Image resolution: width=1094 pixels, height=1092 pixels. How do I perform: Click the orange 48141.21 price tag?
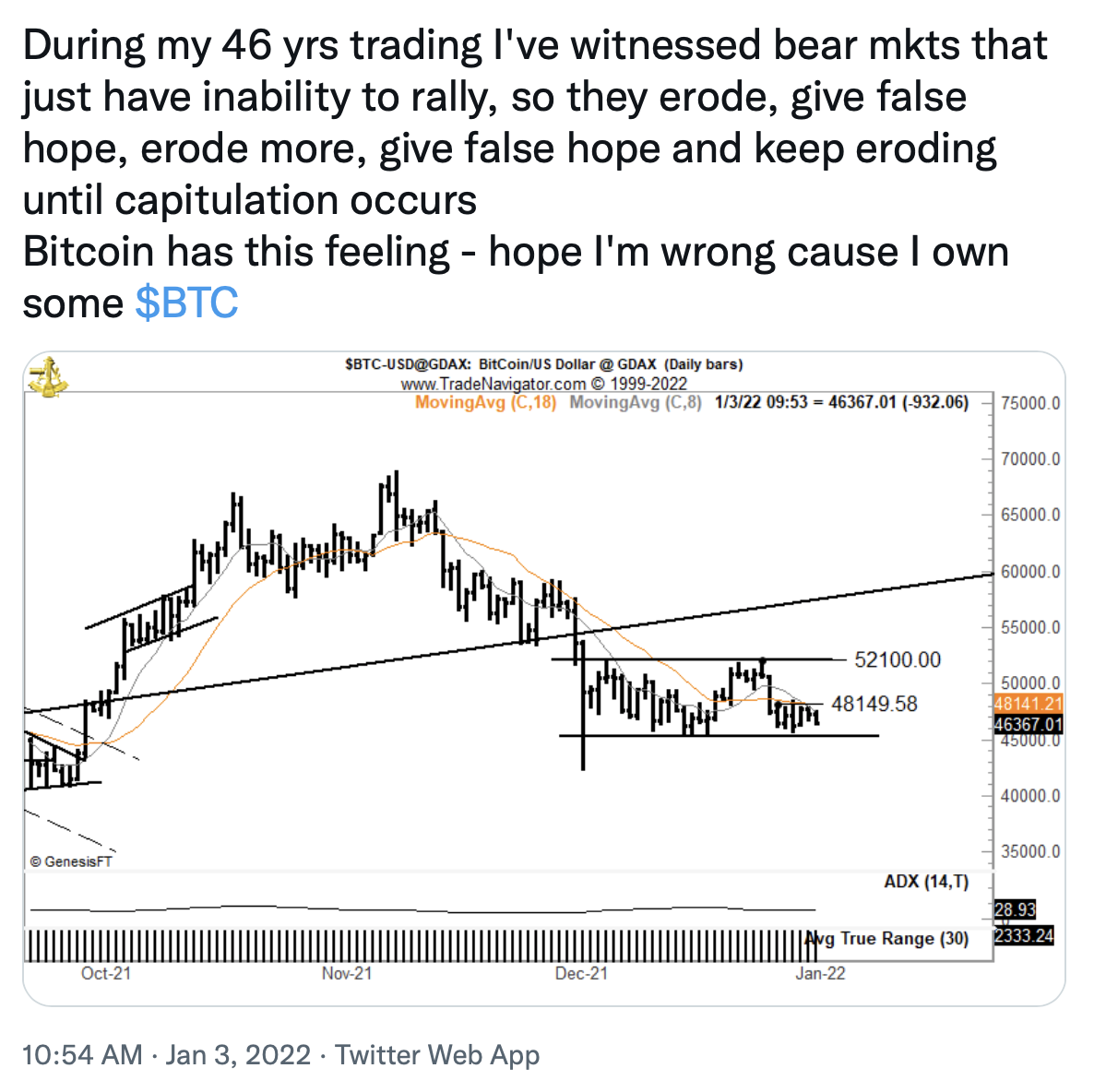(x=1029, y=704)
